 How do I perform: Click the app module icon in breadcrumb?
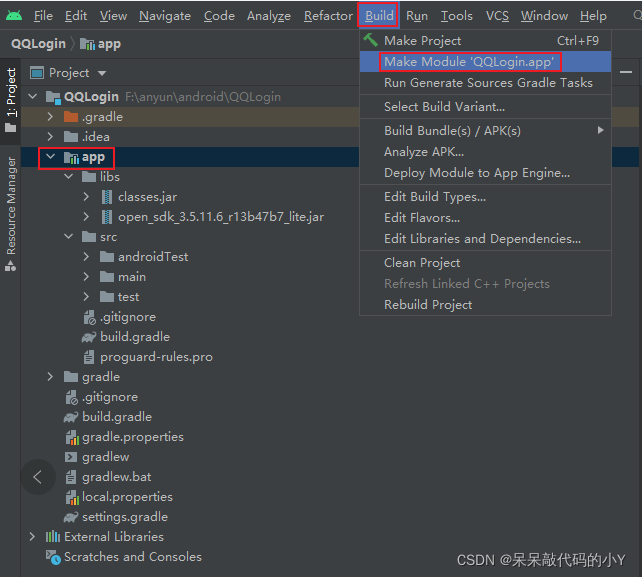[88, 44]
